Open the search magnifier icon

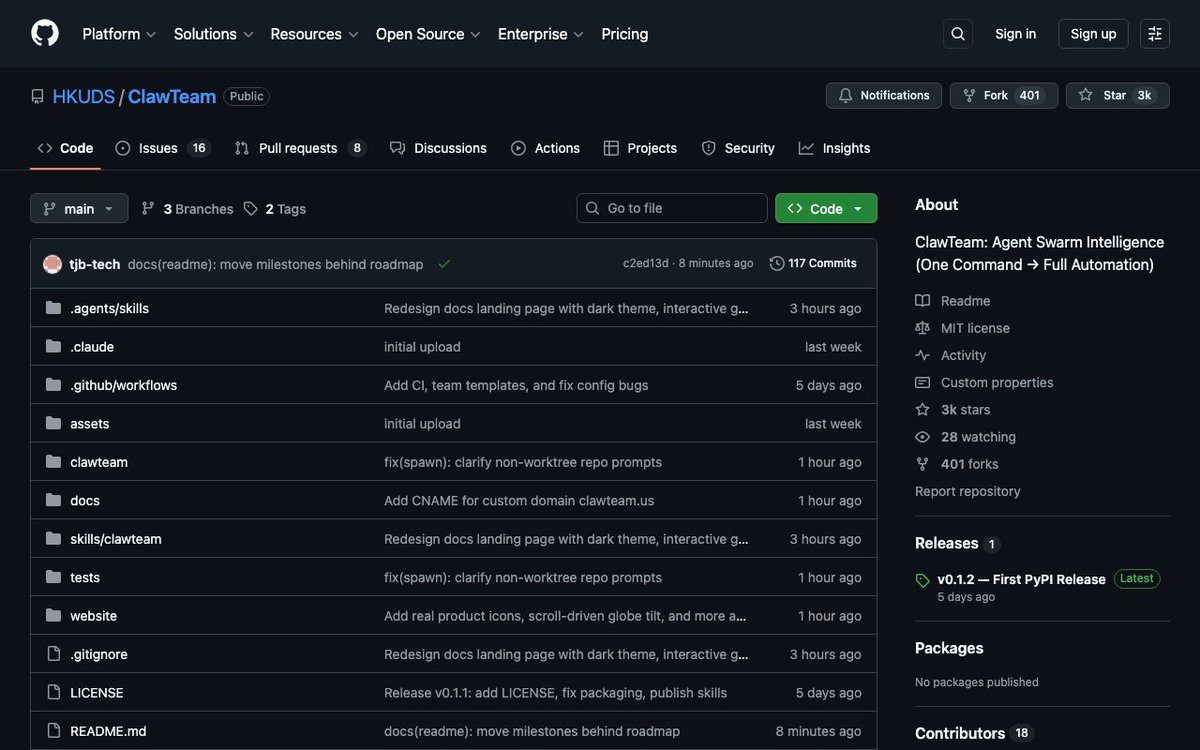(x=958, y=34)
